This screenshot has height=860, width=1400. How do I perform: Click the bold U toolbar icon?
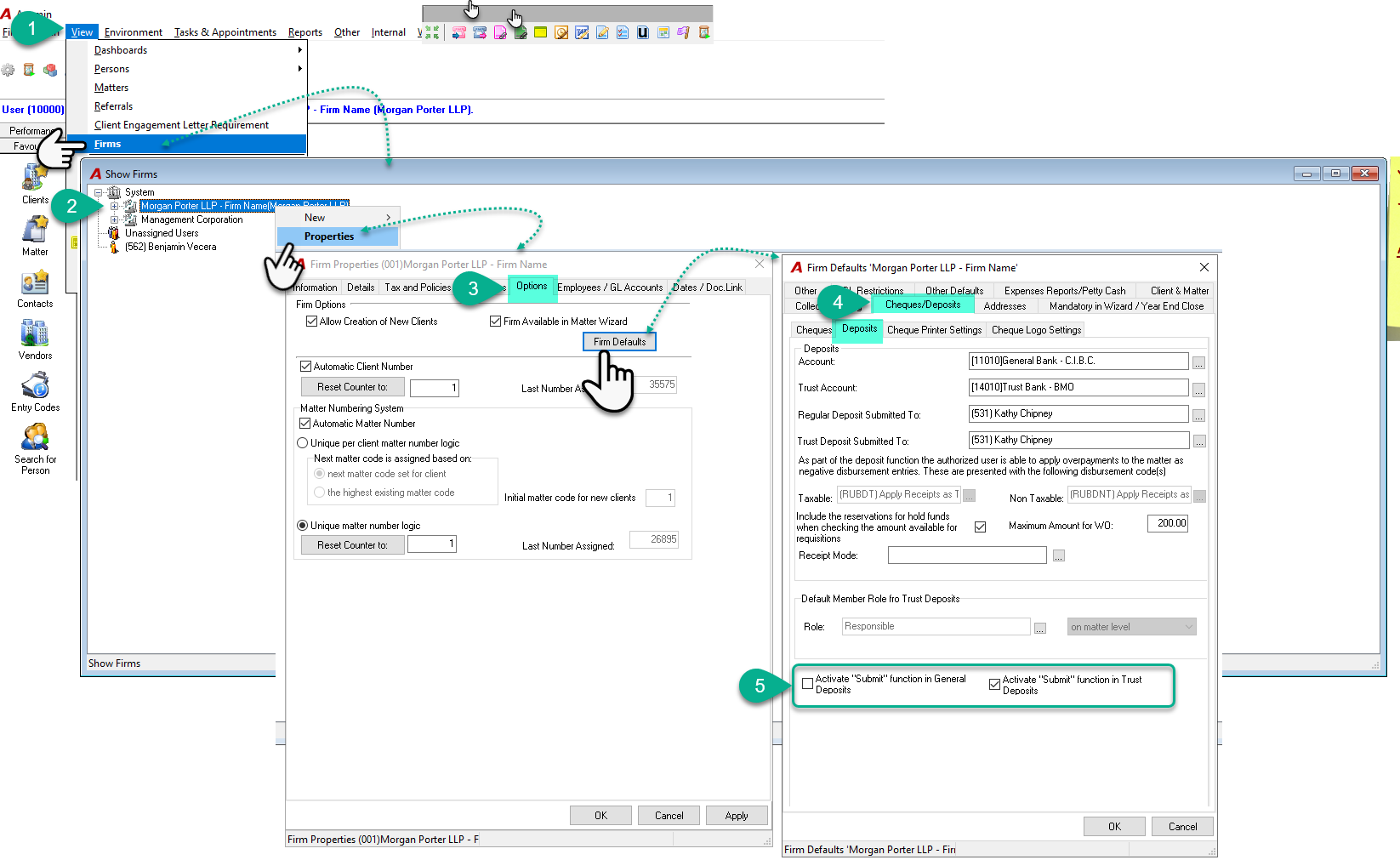[643, 32]
